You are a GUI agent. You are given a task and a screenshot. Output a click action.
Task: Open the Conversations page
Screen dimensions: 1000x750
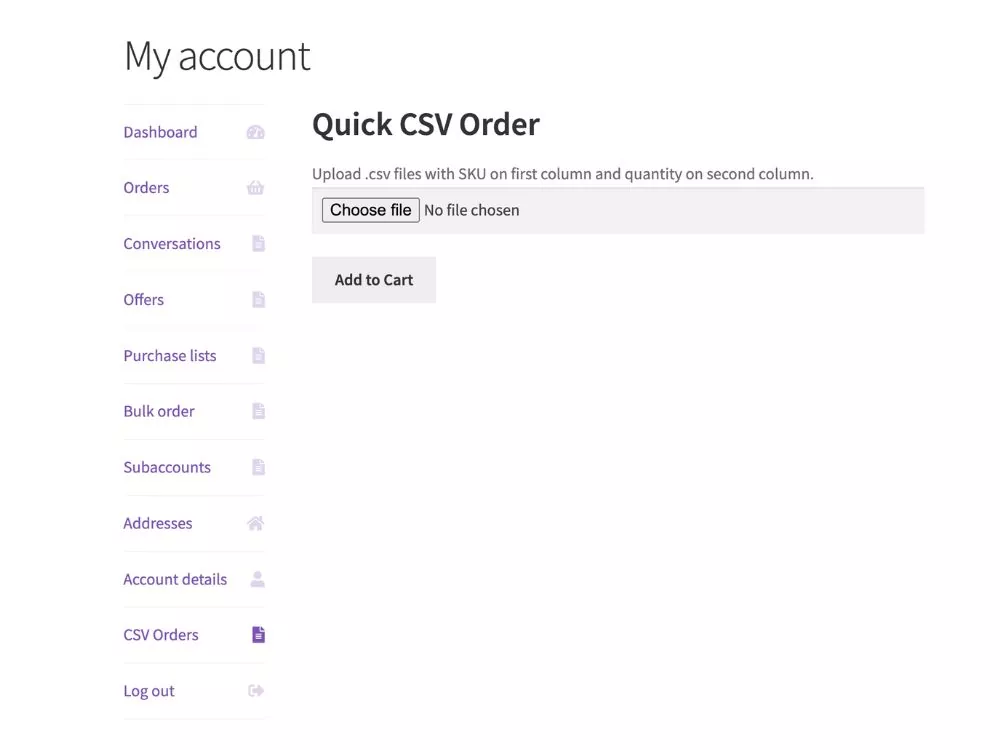tap(172, 244)
